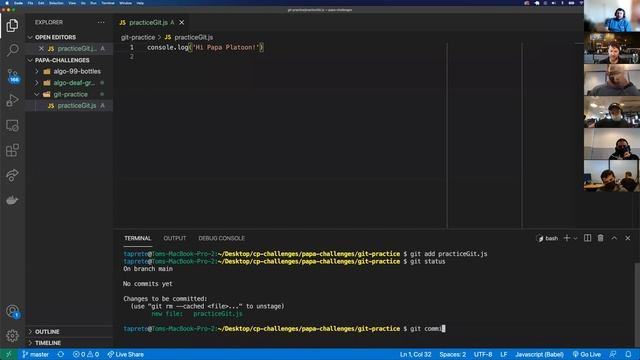Viewport: 640px width, 360px height.
Task: Open the Manage gear icon
Action: click(12, 336)
